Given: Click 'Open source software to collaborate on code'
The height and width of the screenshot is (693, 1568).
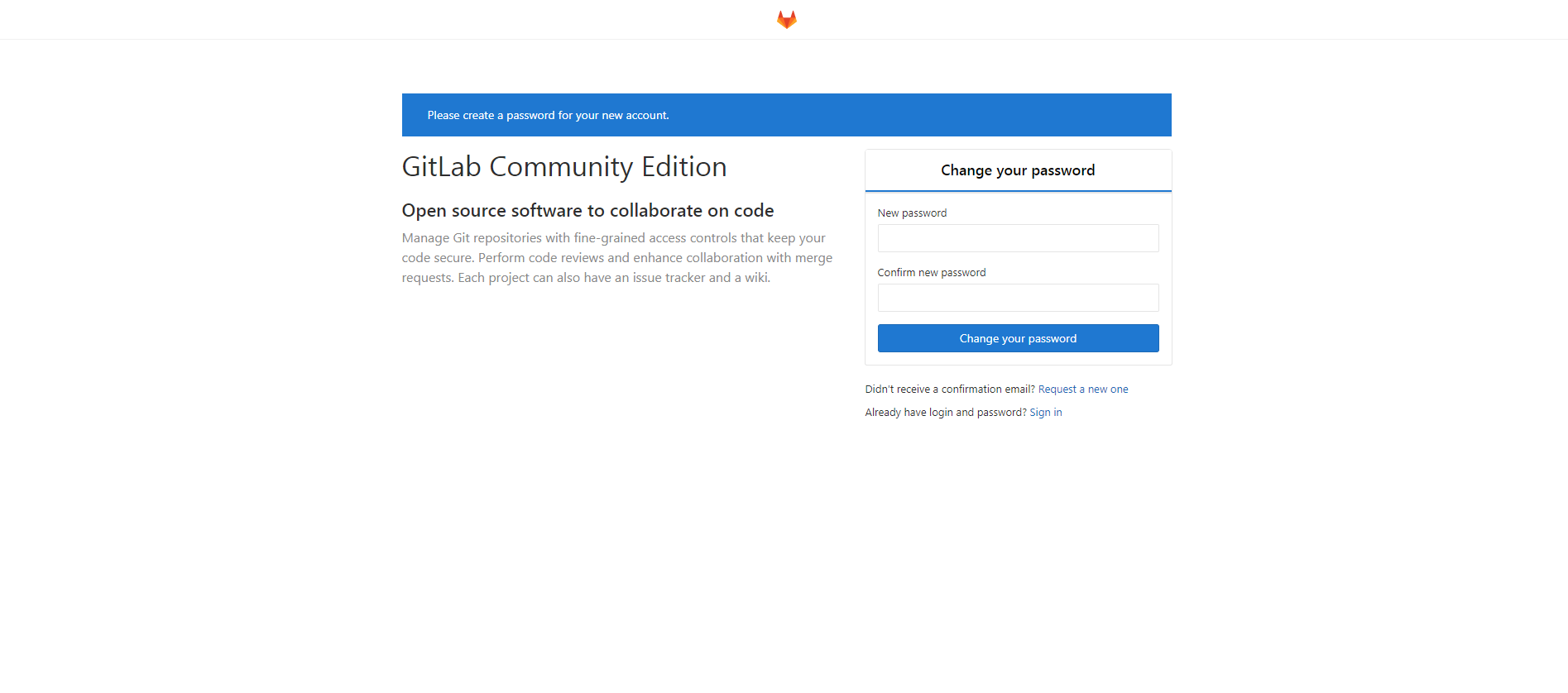Looking at the screenshot, I should pyautogui.click(x=587, y=211).
